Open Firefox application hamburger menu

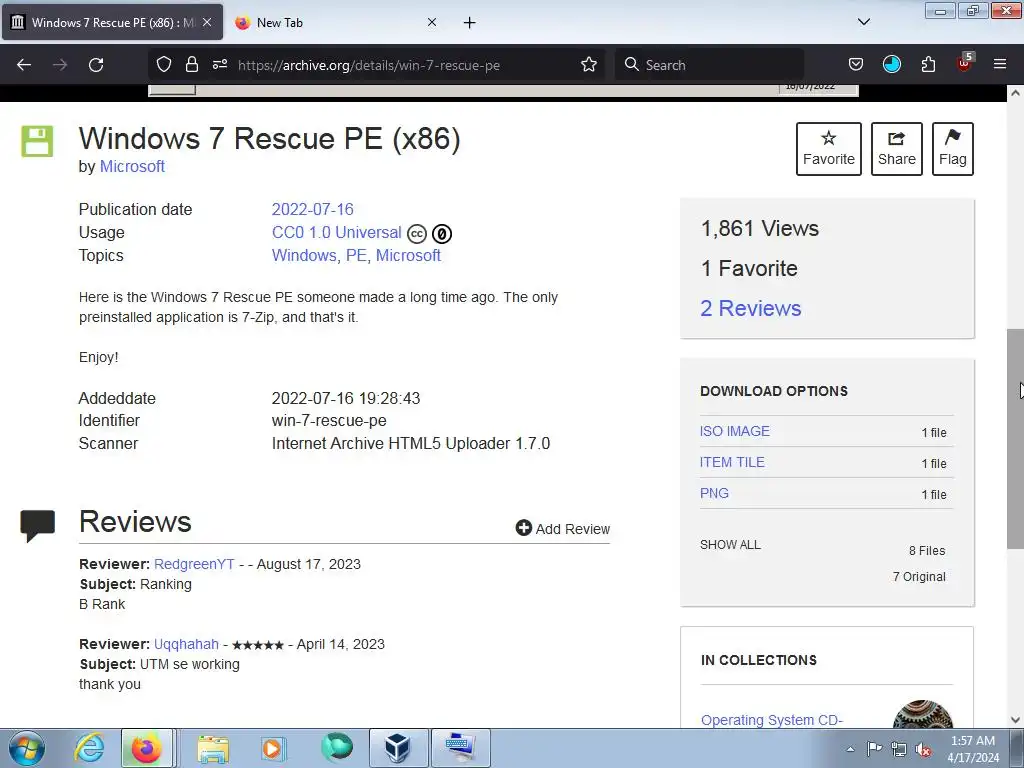(x=999, y=65)
